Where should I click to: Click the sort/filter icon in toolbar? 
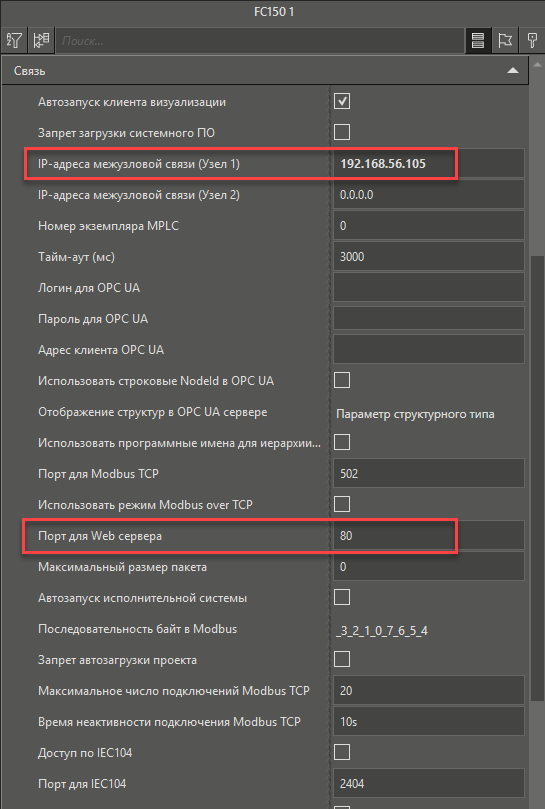[x=14, y=40]
